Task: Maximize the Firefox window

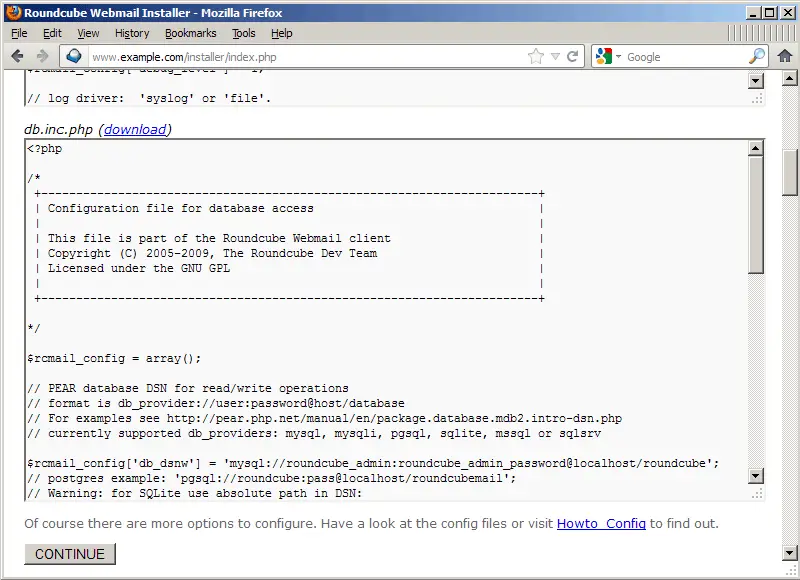Action: click(x=770, y=13)
